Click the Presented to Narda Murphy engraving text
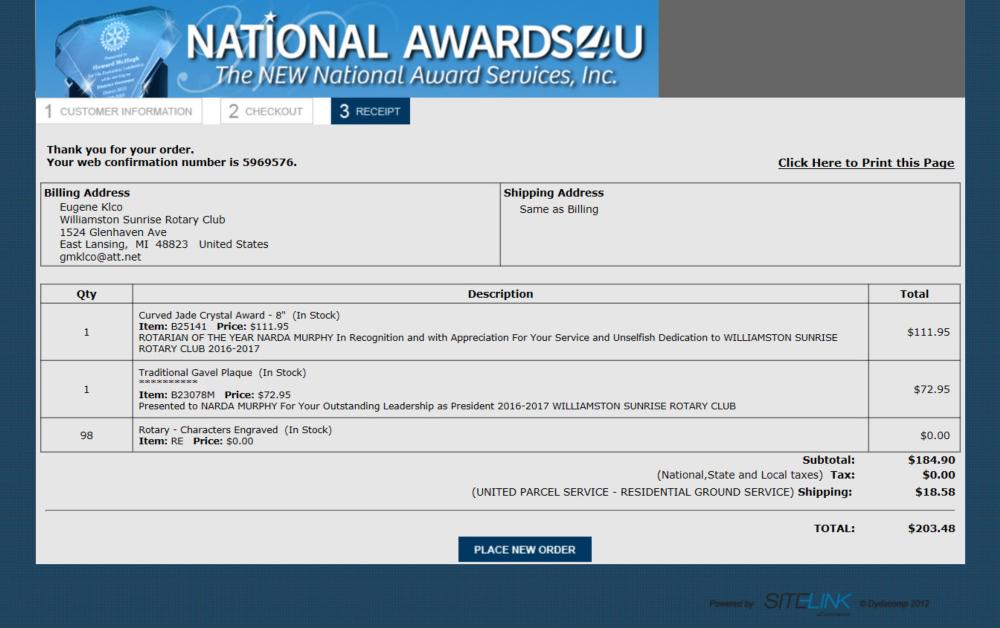Screen dimensions: 1000x628 [437, 406]
